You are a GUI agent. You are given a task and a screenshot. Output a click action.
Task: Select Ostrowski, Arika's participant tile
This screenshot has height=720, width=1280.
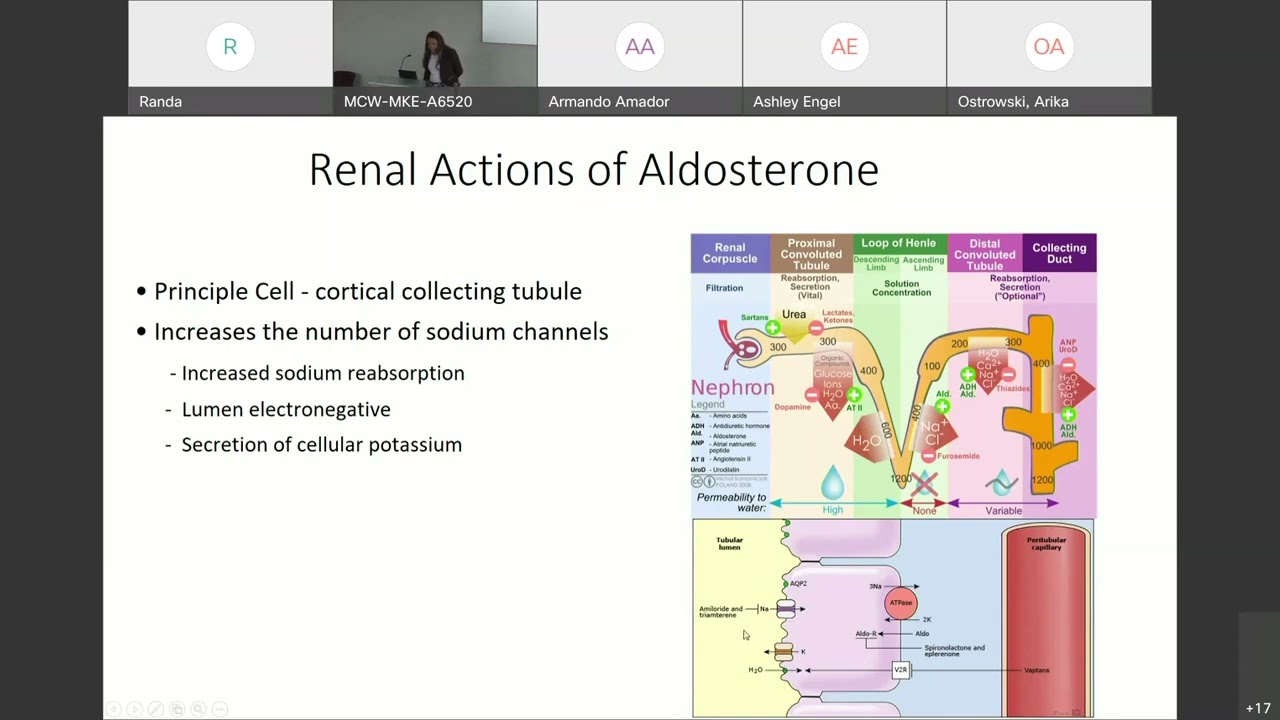(1049, 57)
